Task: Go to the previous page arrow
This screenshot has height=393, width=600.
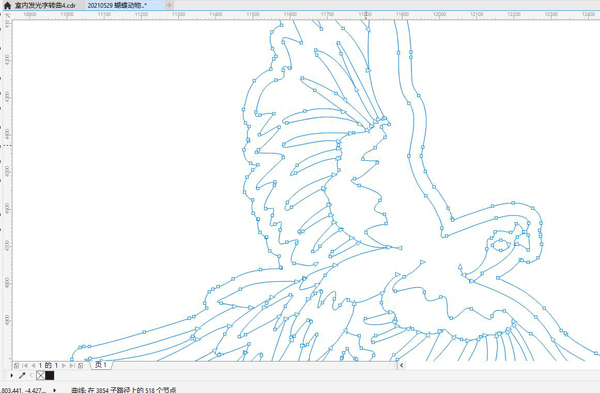Action: click(x=33, y=366)
